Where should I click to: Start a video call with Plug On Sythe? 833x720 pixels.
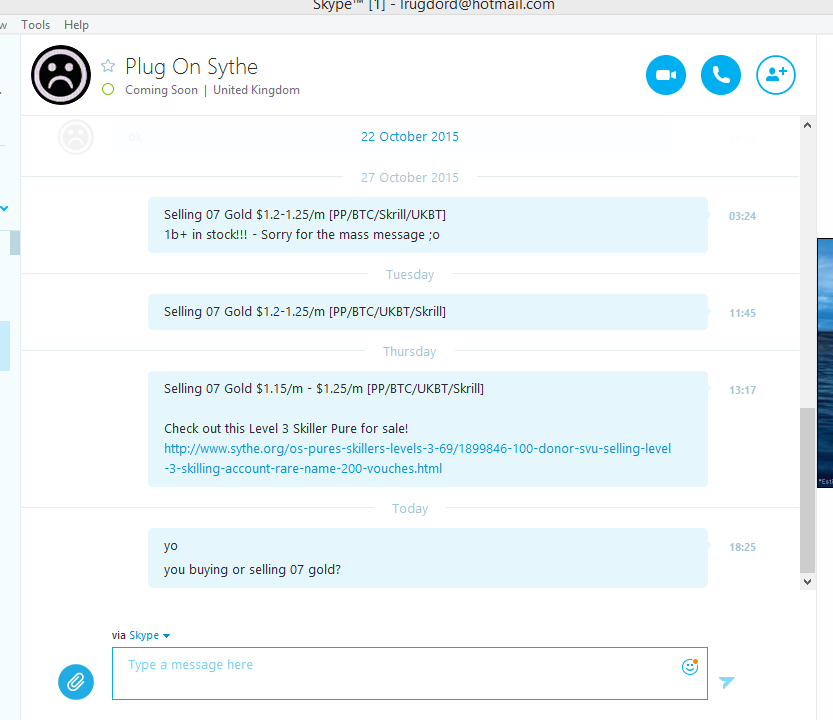(666, 75)
